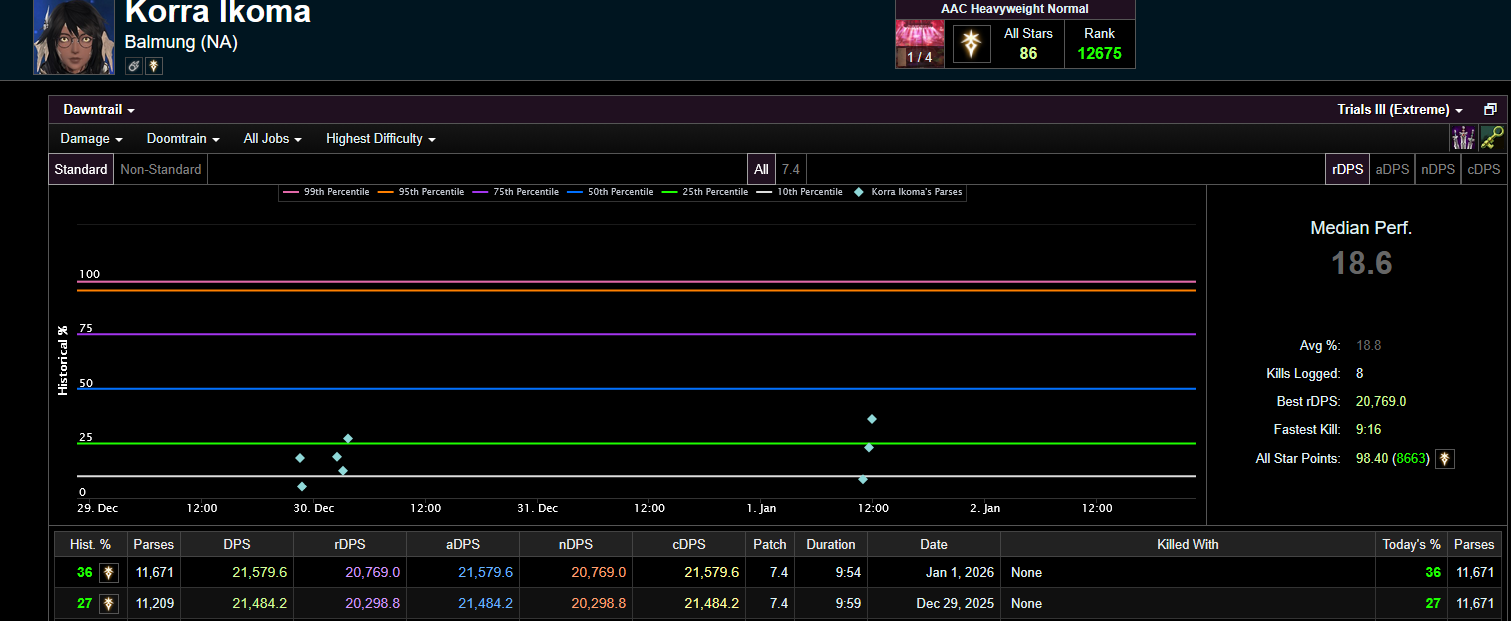Image resolution: width=1511 pixels, height=621 pixels.
Task: Click the Dec 29, 2025 date cell
Action: pos(934,603)
